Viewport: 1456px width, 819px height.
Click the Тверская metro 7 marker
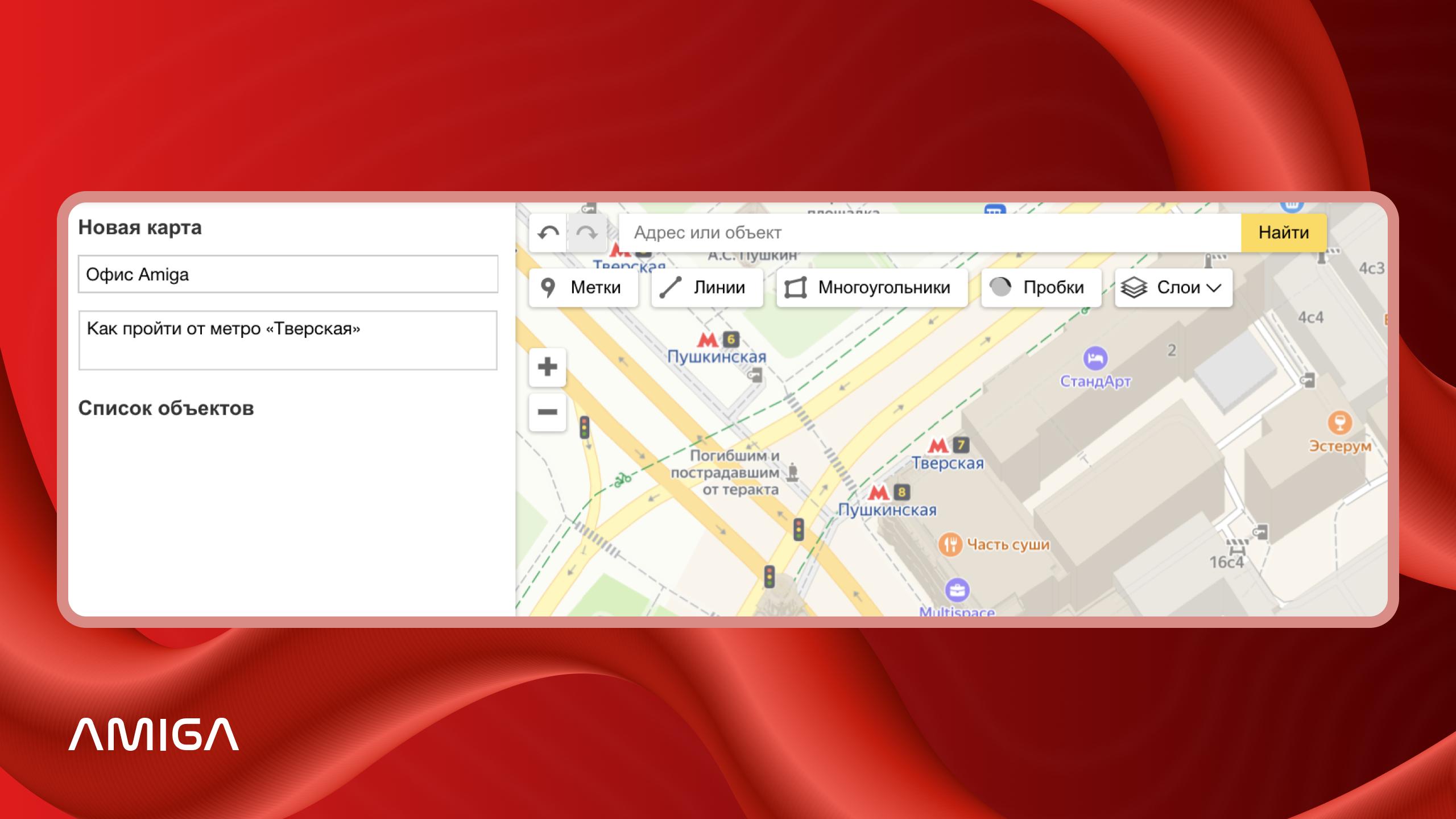(938, 445)
